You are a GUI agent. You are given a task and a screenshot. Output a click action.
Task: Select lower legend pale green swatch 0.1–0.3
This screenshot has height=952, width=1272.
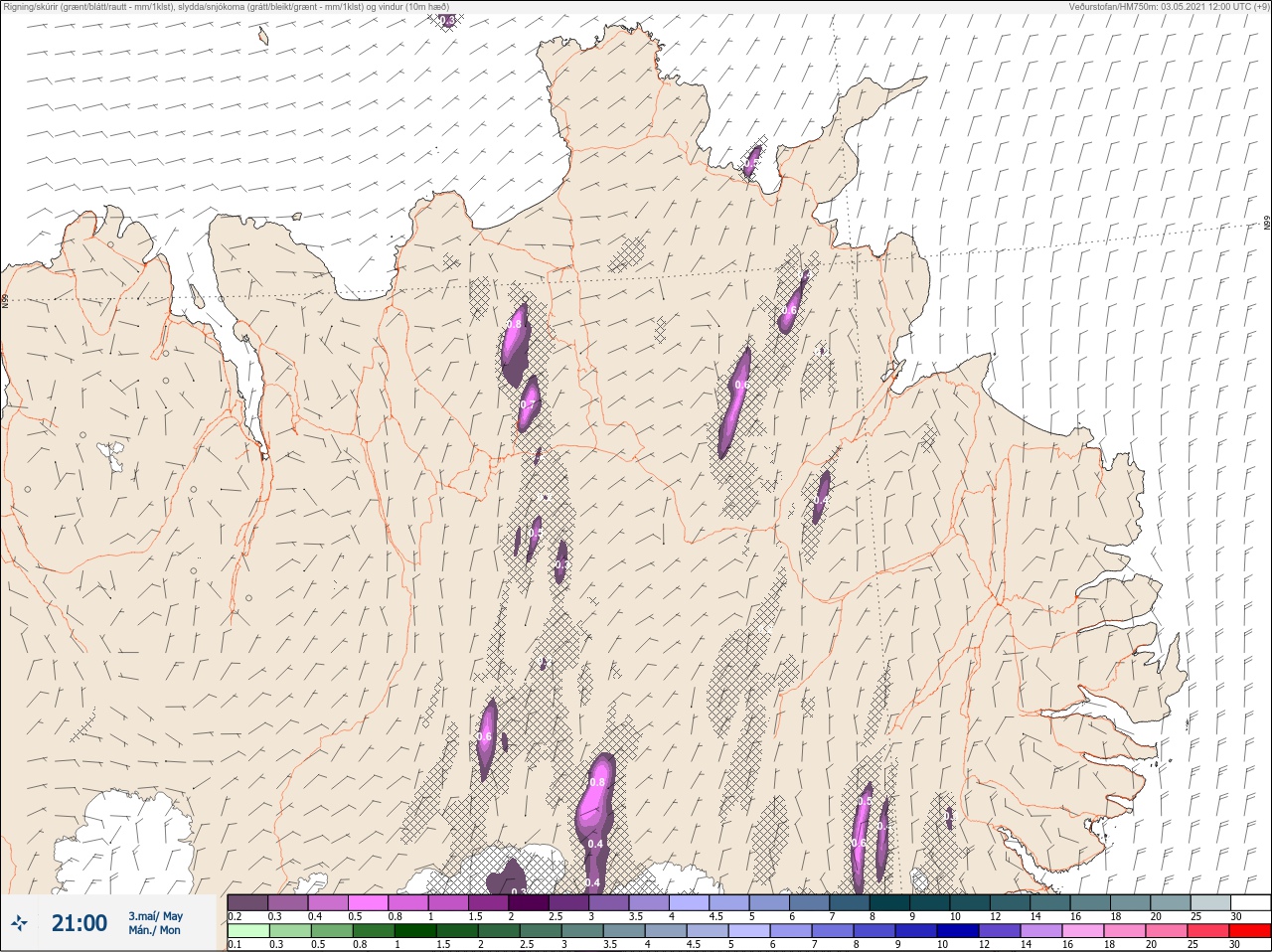pos(247,931)
